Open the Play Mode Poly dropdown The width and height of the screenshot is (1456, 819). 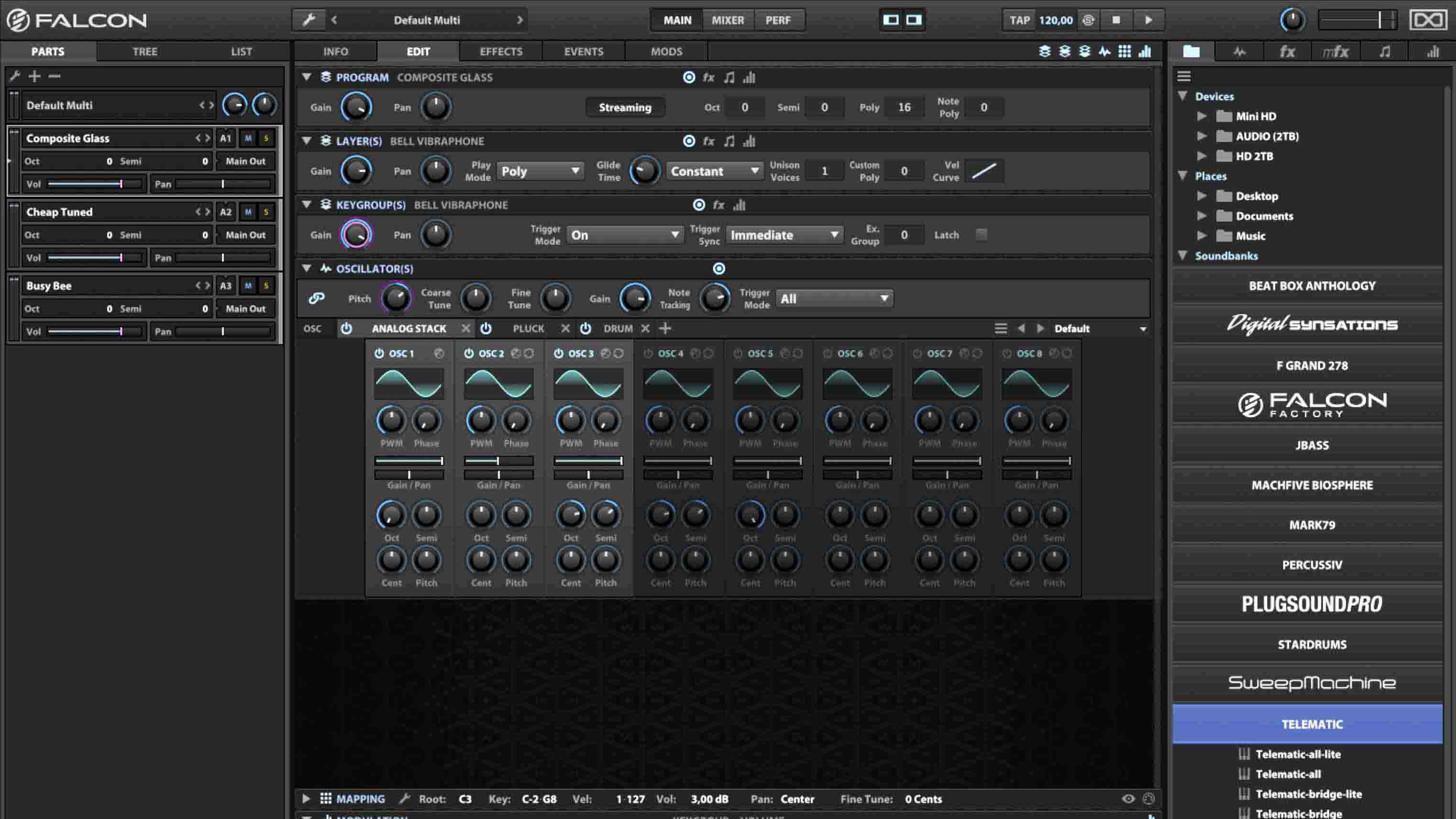(x=540, y=171)
